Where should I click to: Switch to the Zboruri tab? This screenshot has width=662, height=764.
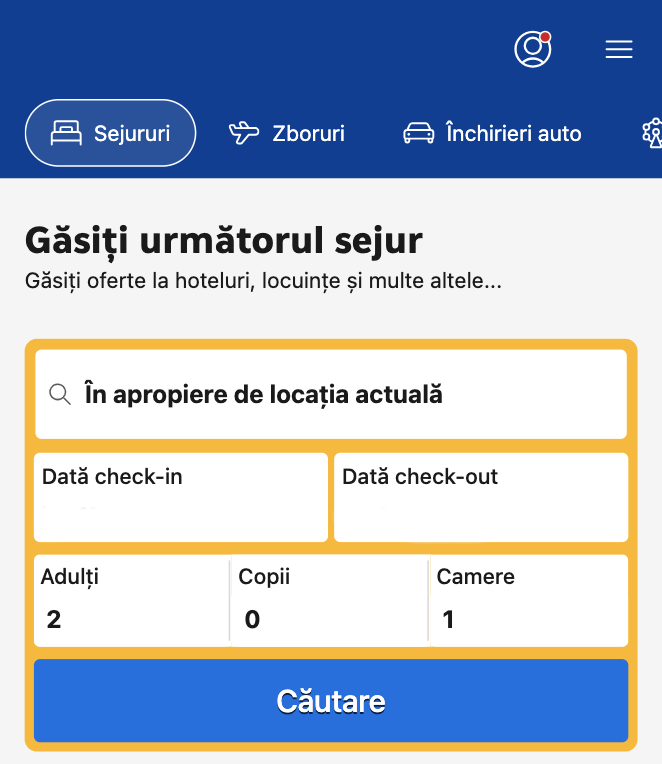tap(287, 133)
